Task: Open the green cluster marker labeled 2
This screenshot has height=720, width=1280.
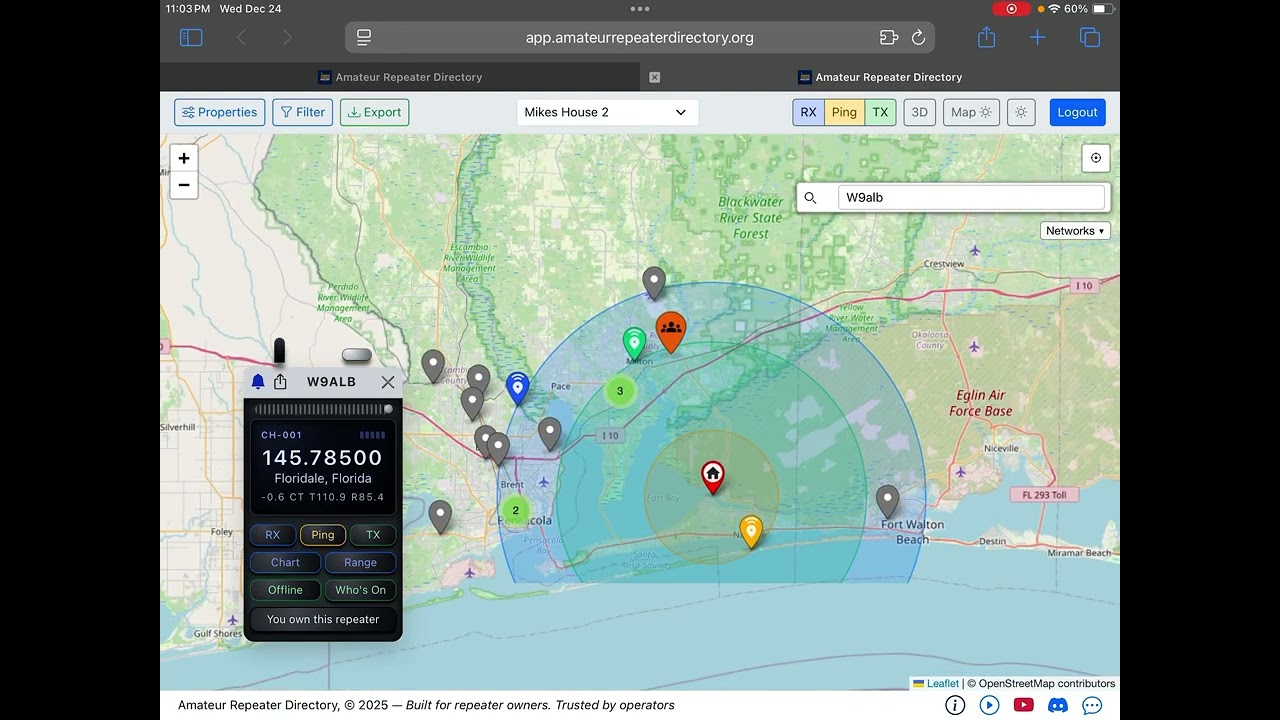Action: 515,510
